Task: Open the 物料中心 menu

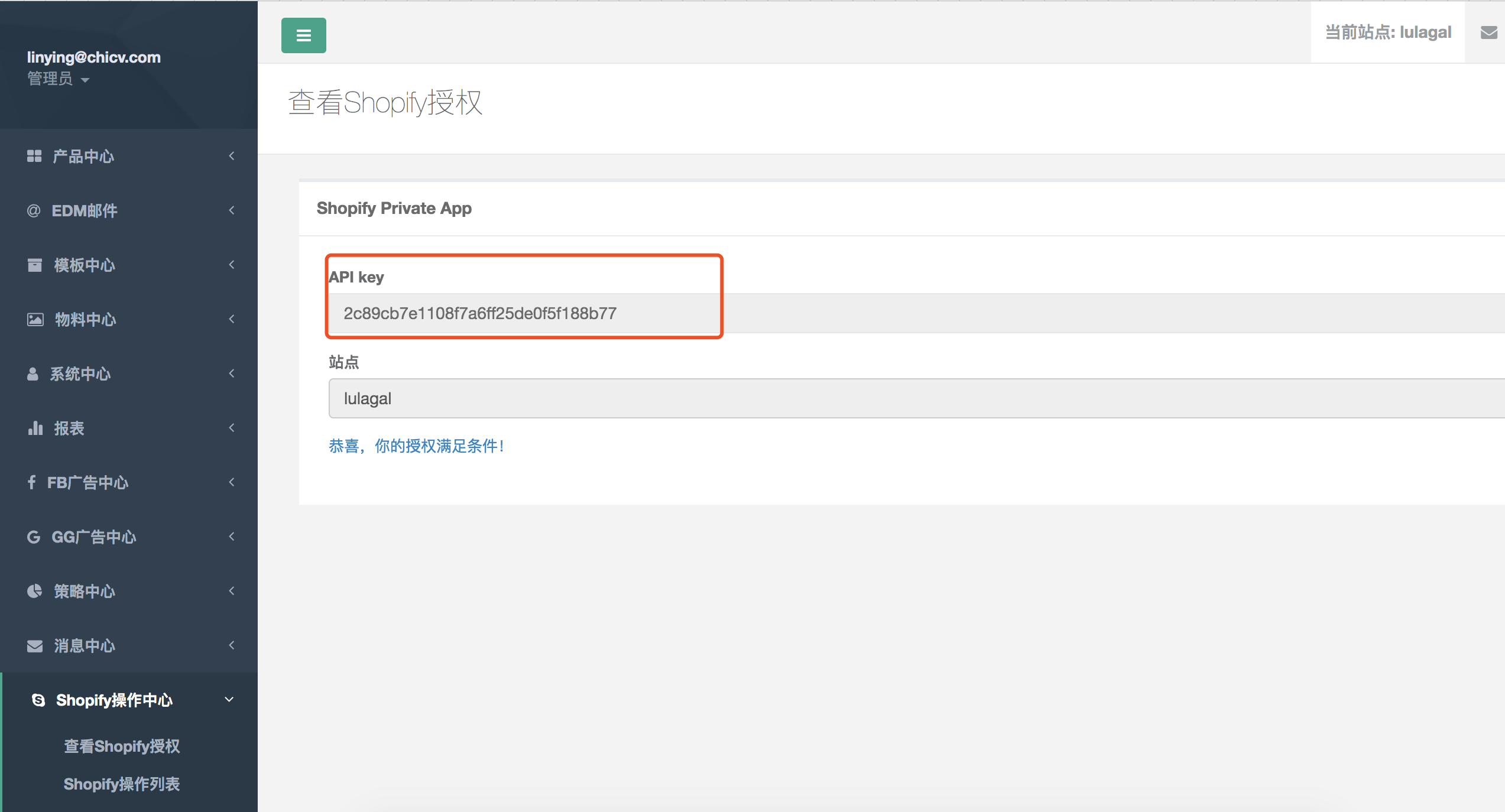Action: point(129,319)
